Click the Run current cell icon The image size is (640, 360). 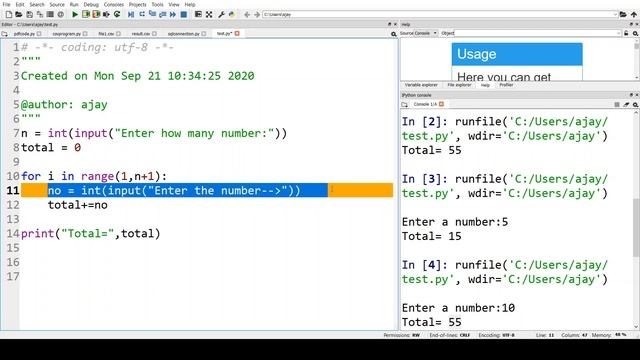86,15
